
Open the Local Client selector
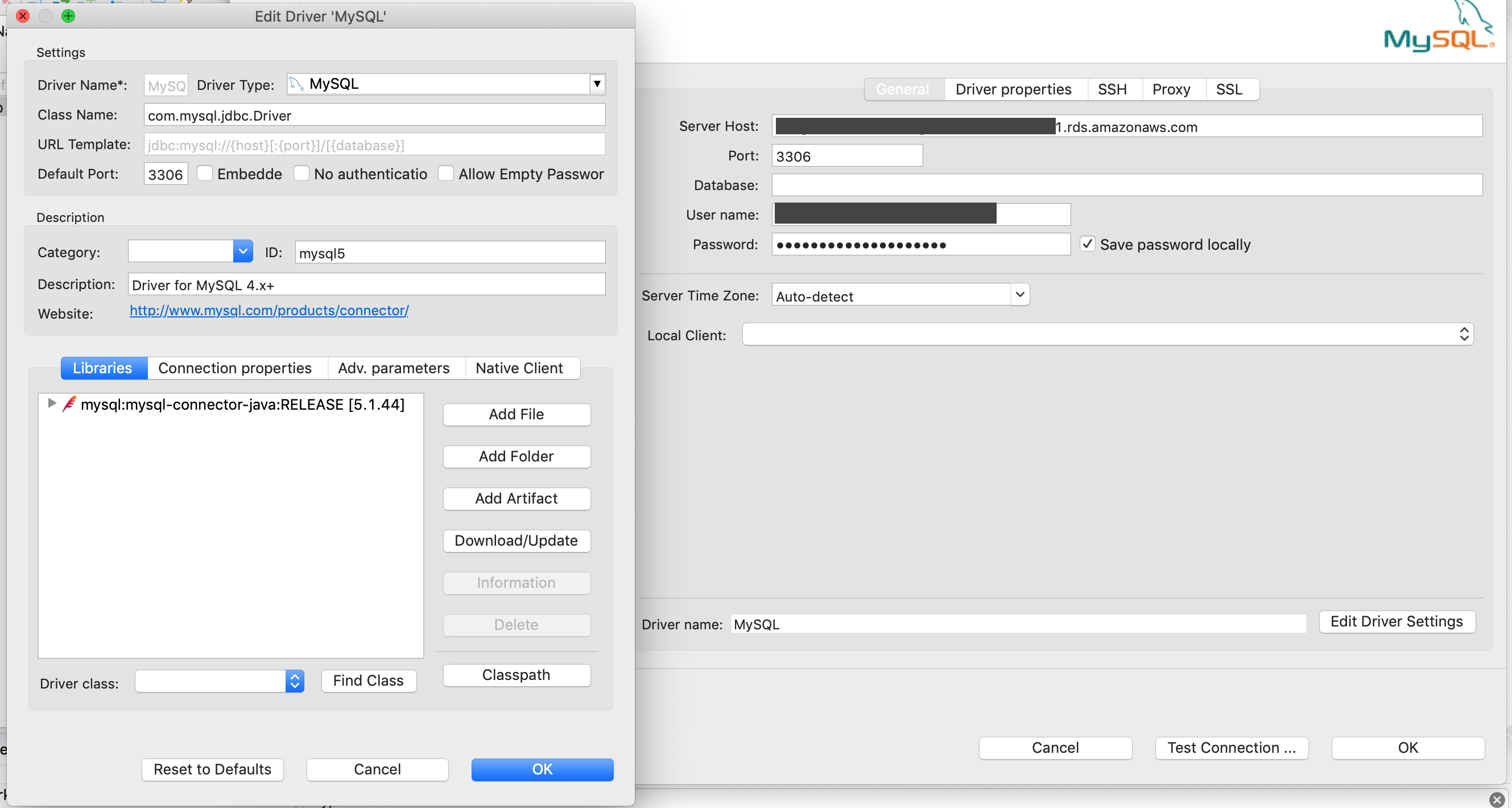1463,334
